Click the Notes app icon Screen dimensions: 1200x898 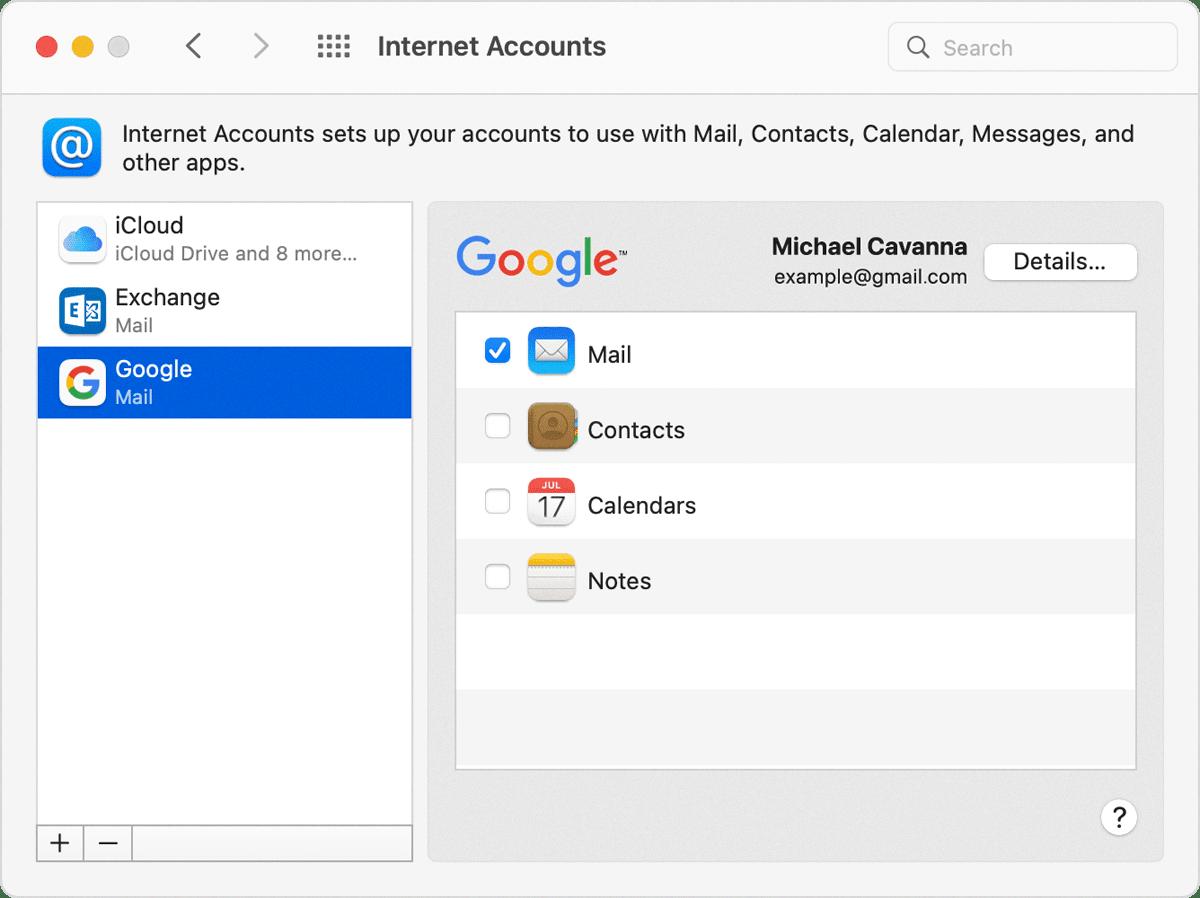point(551,577)
